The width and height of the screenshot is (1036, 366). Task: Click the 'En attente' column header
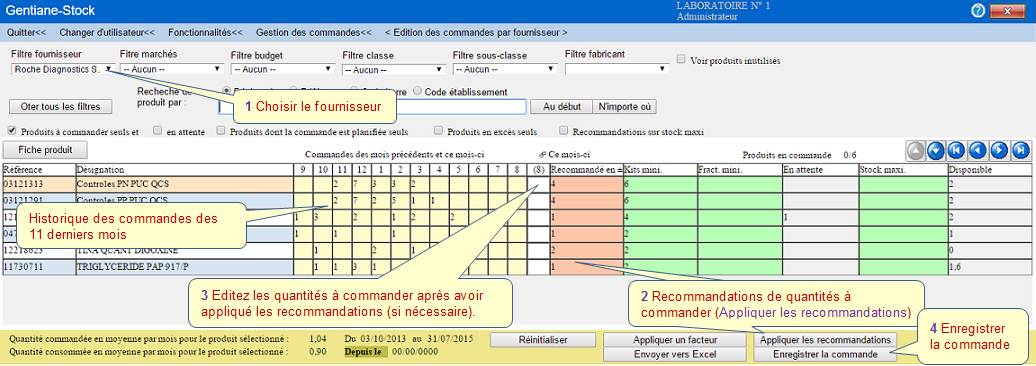[820, 170]
